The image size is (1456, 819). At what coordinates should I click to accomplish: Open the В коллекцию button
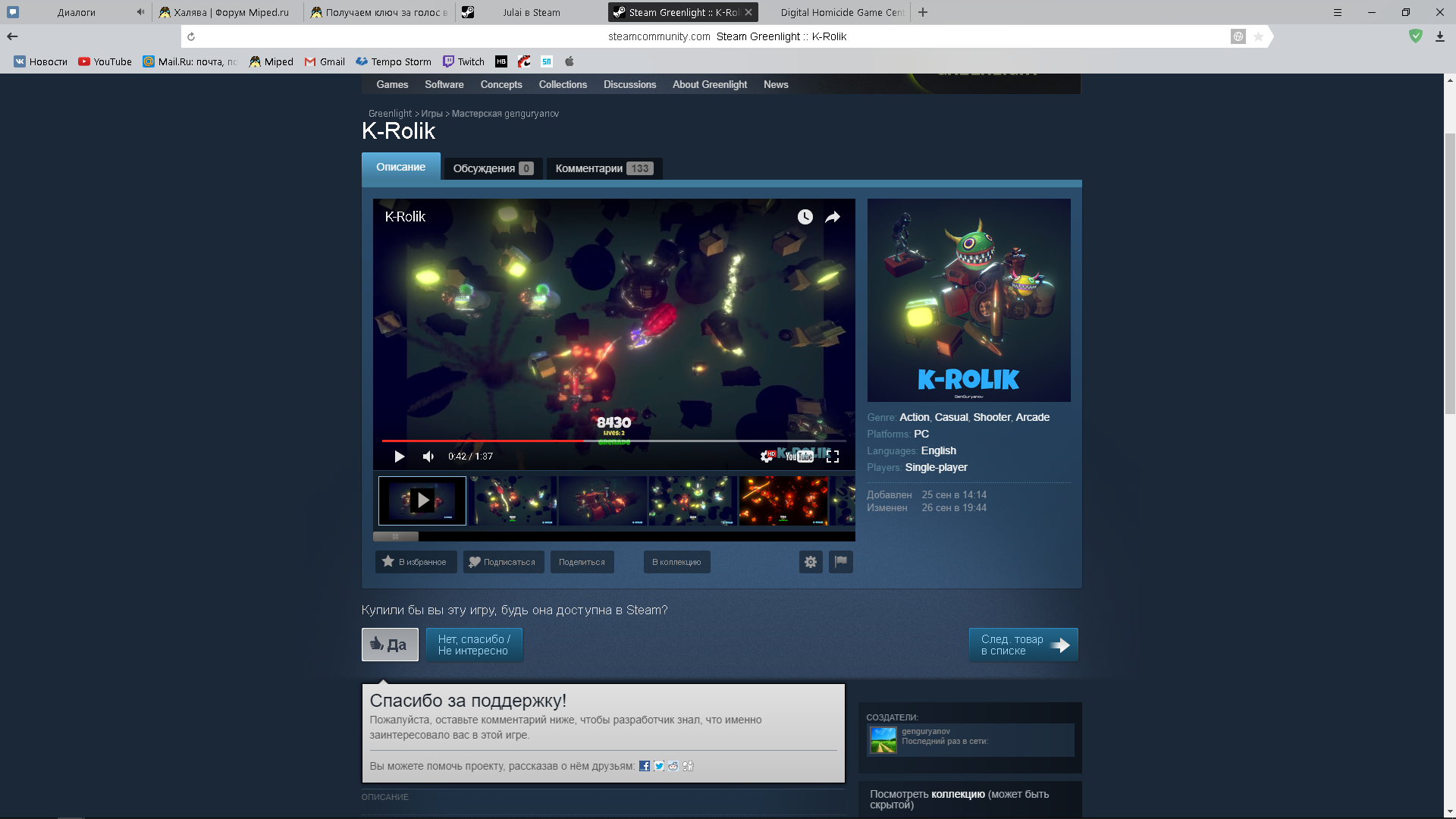pos(676,562)
